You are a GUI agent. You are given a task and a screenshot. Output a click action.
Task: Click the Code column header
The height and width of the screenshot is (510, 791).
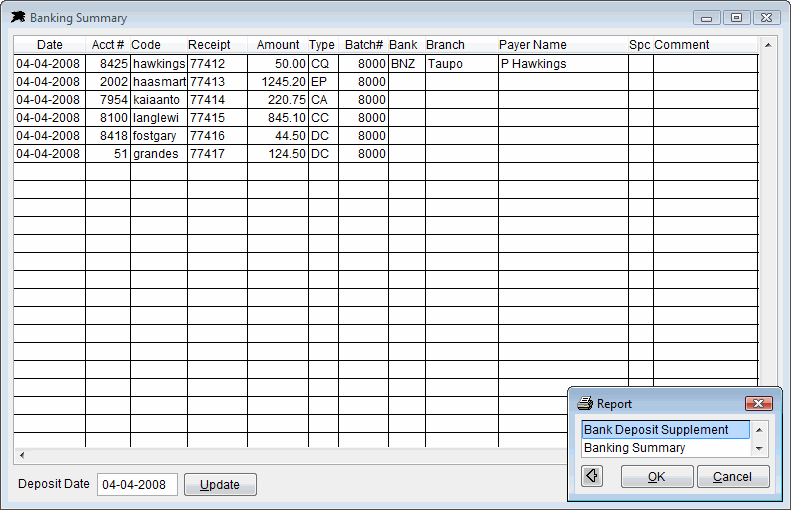tap(158, 45)
